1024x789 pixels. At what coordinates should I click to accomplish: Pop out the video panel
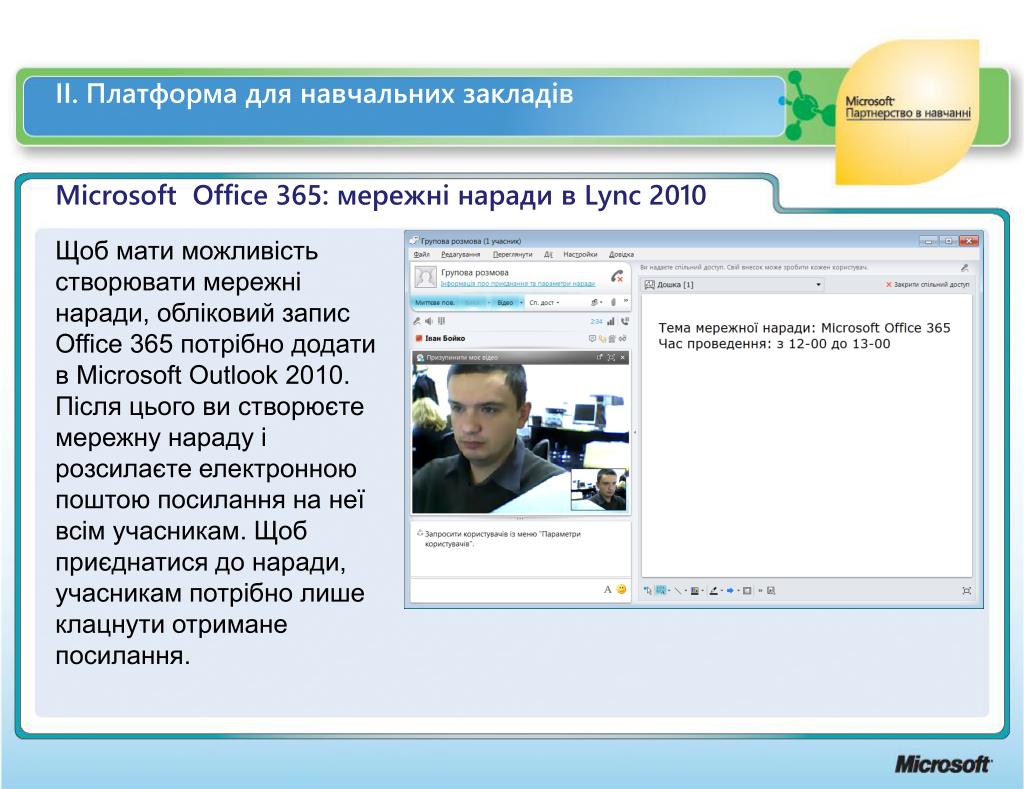coord(599,357)
